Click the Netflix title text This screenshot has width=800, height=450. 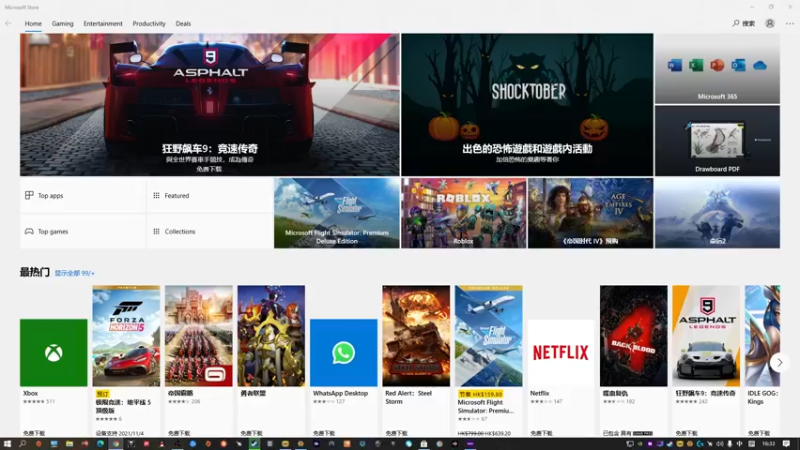539,393
